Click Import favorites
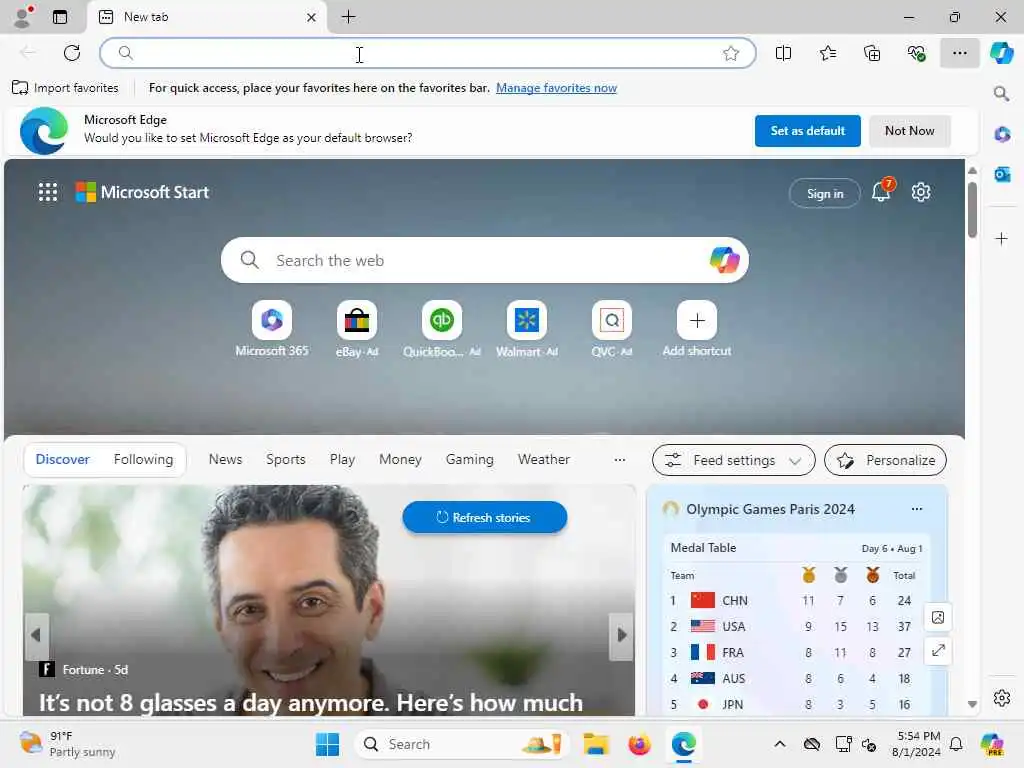 coord(65,88)
